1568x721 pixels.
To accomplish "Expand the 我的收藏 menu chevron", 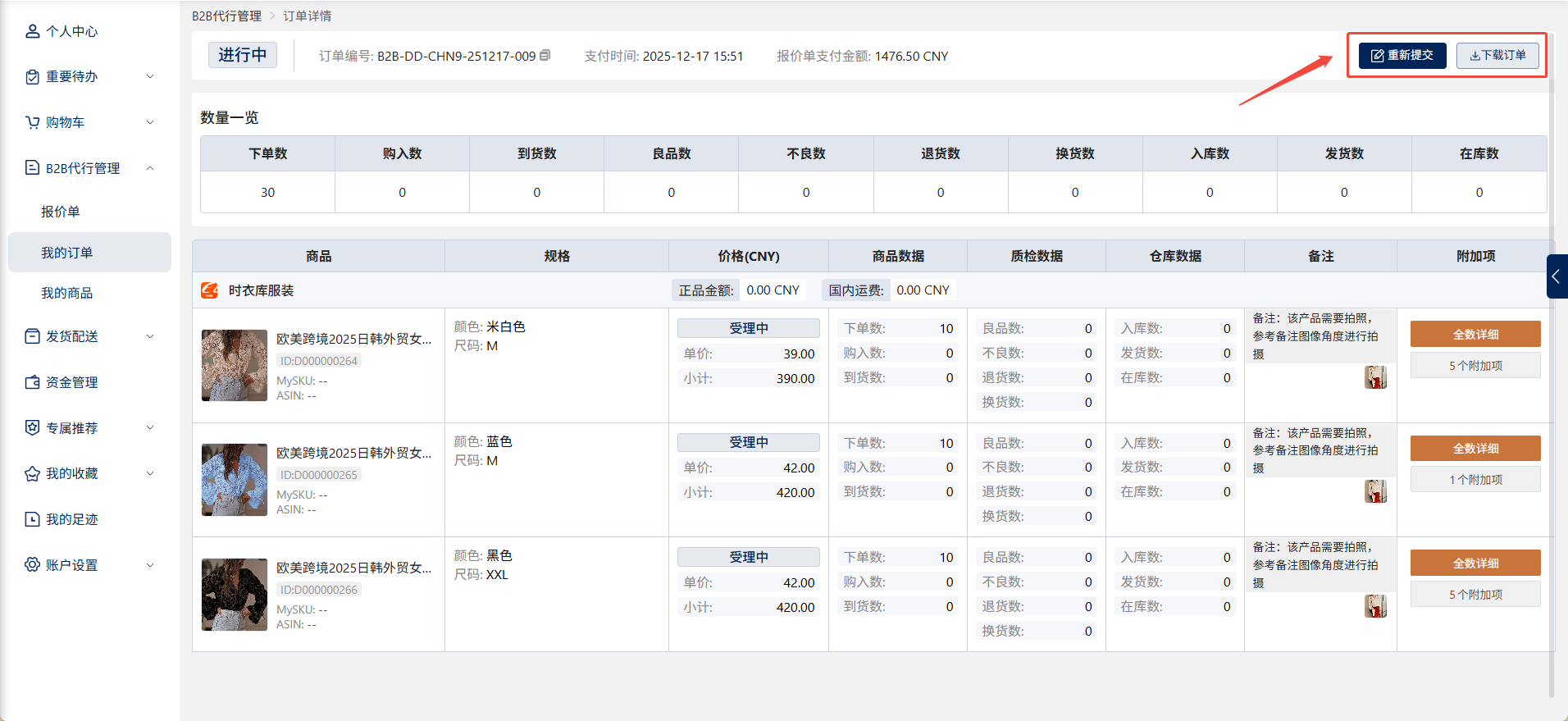I will (150, 473).
